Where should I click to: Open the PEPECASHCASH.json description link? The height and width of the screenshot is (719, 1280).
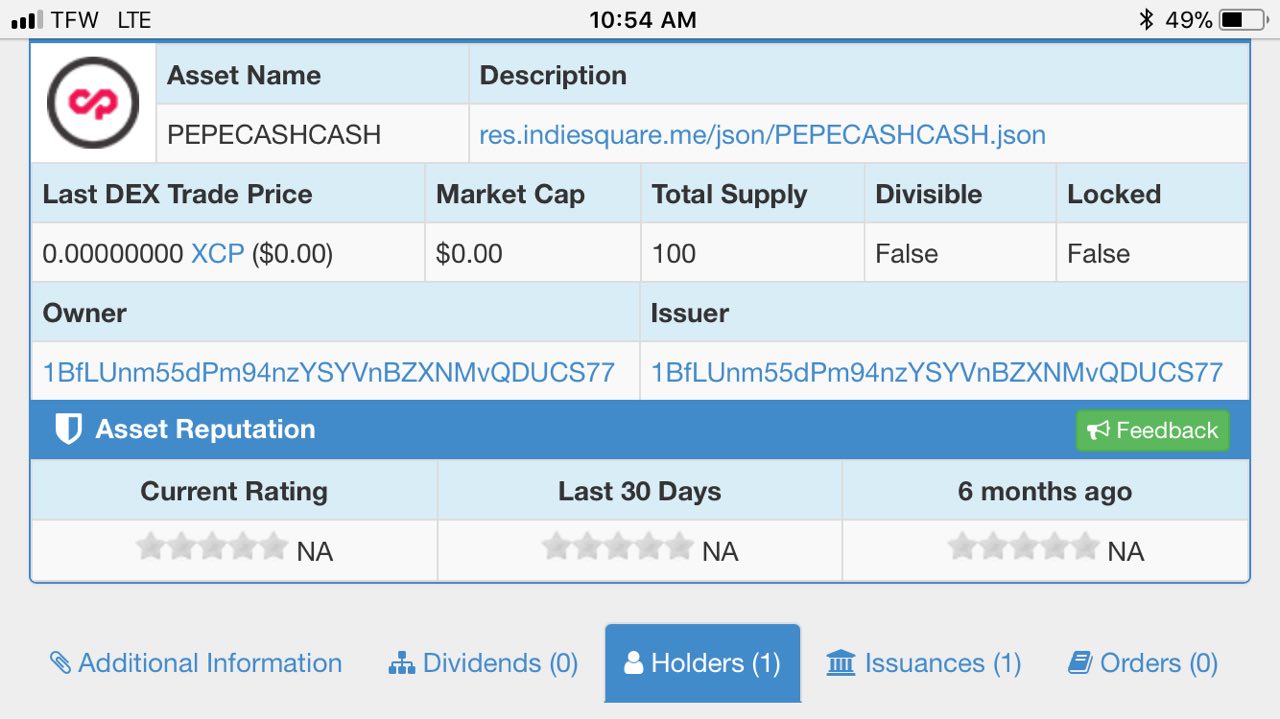pos(762,134)
